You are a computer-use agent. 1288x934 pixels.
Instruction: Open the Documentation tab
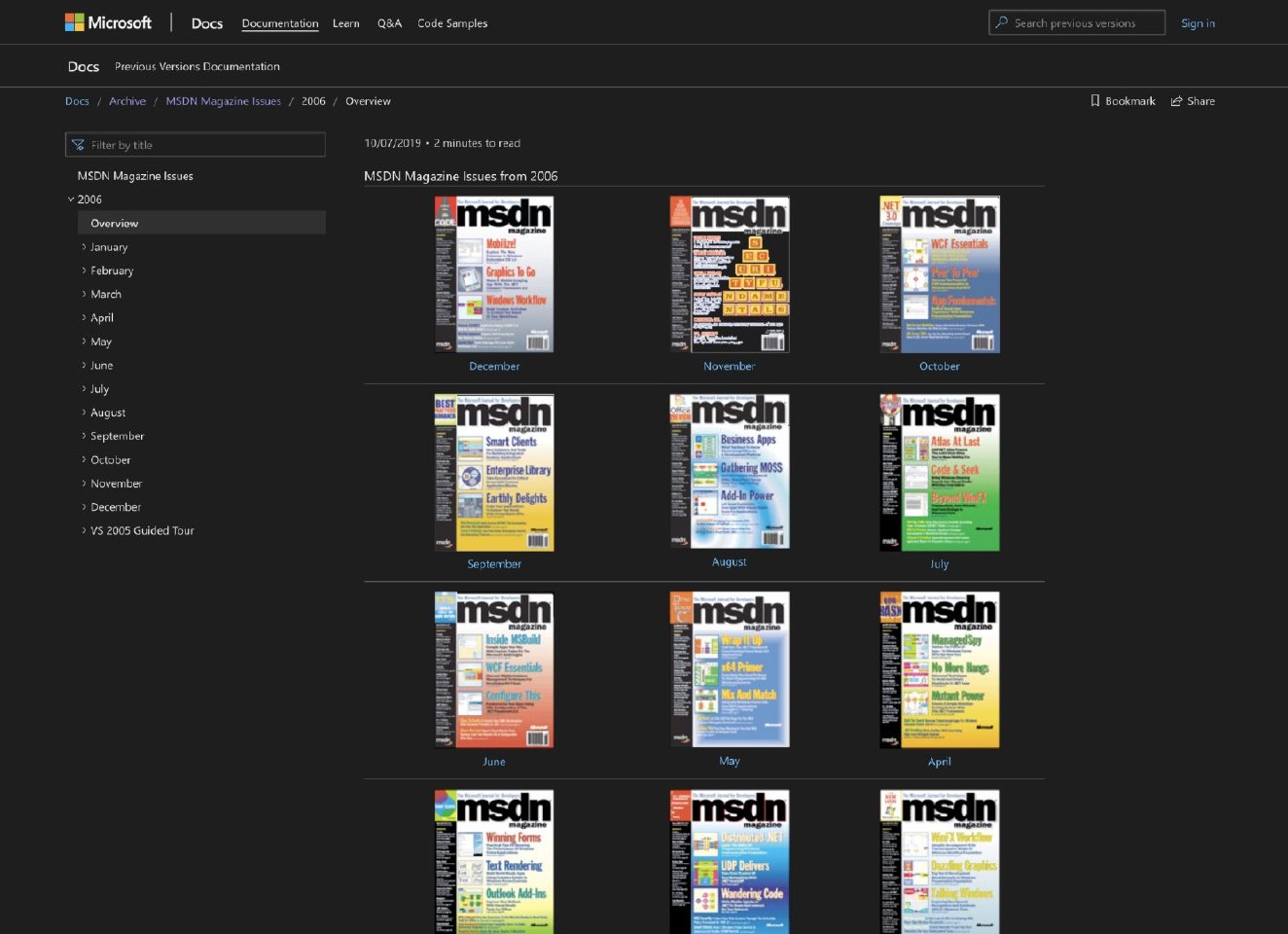coord(279,23)
